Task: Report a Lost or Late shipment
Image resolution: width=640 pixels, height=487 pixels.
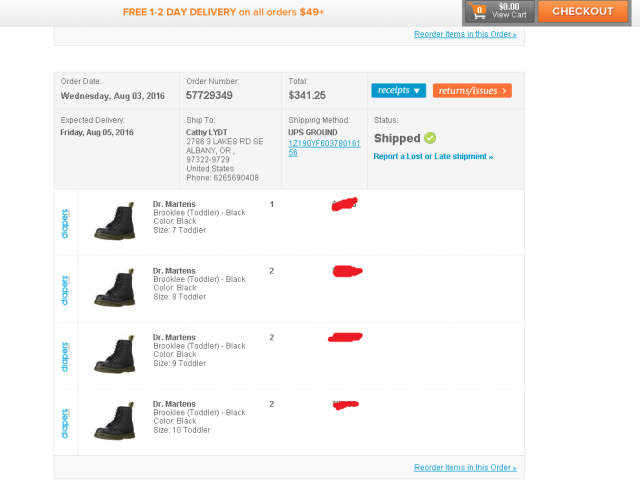Action: pyautogui.click(x=433, y=156)
